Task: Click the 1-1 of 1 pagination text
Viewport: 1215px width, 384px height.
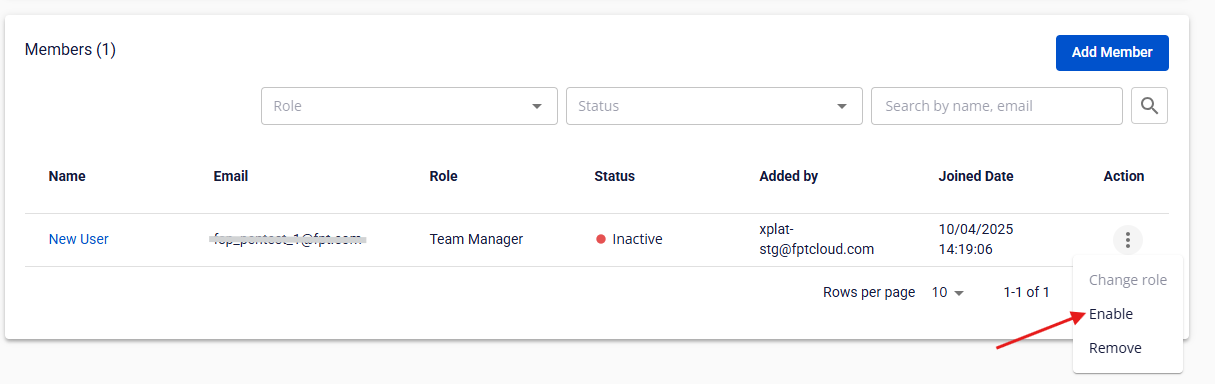Action: (1027, 292)
